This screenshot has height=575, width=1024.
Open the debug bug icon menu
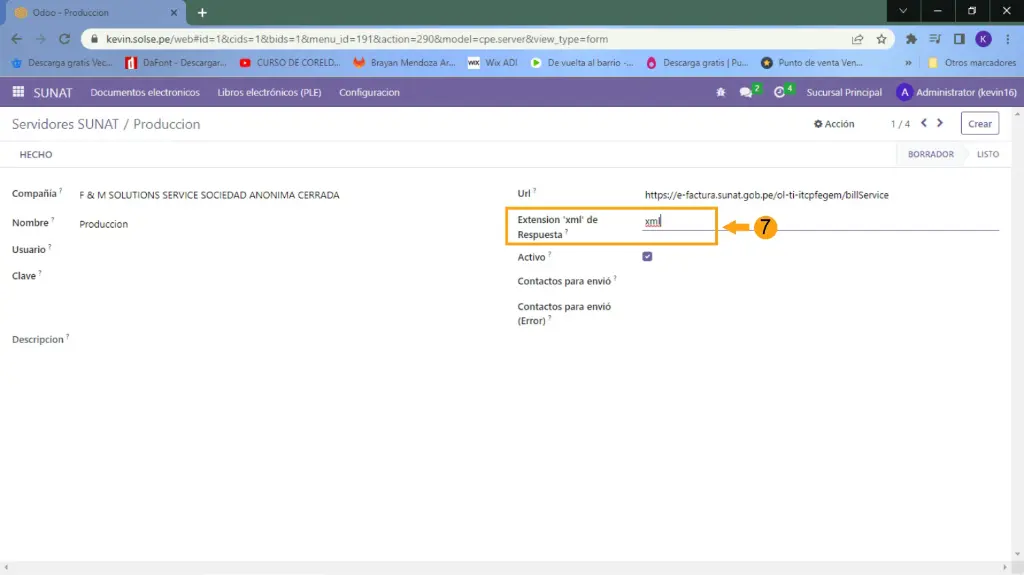pos(720,92)
